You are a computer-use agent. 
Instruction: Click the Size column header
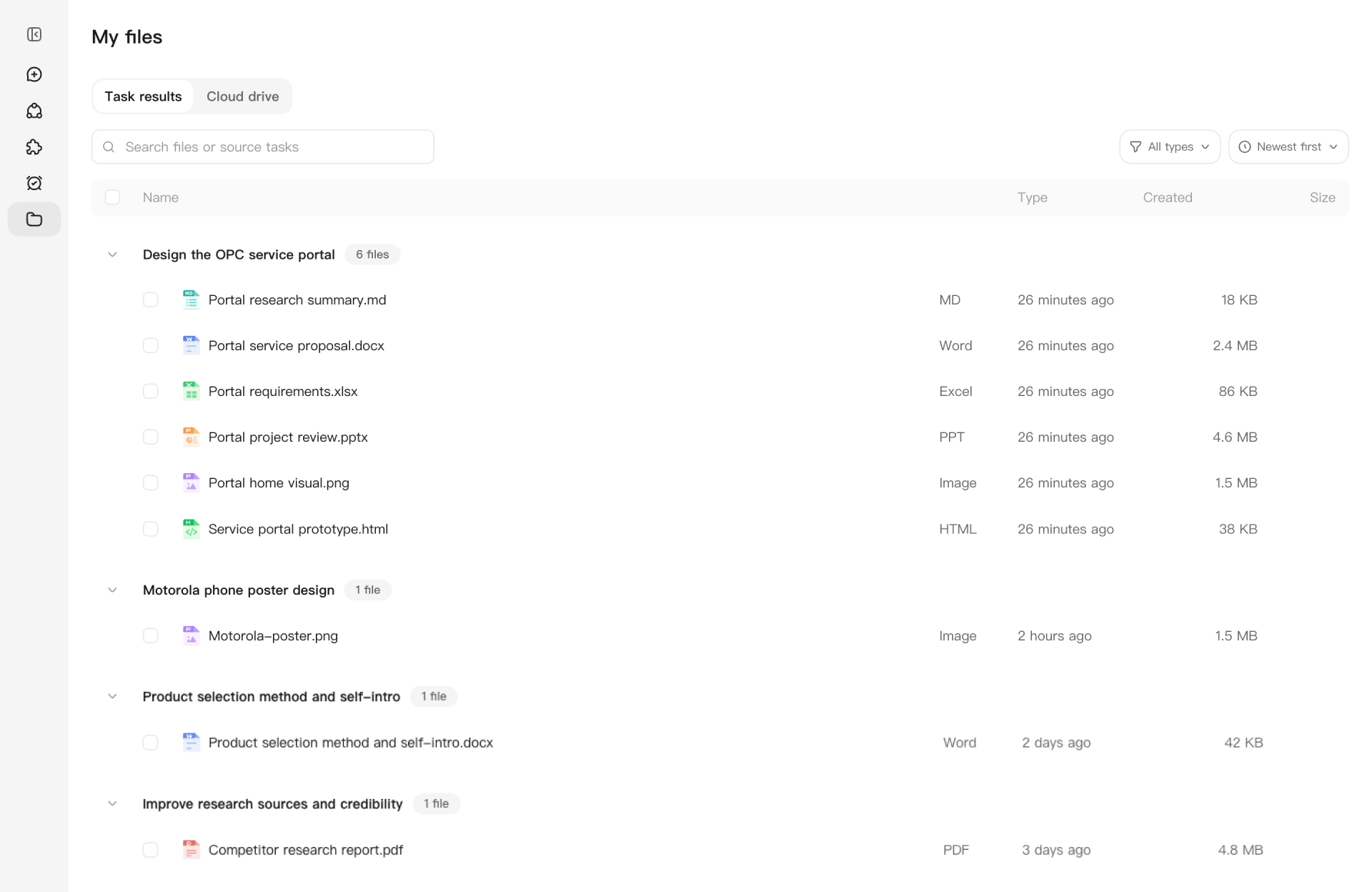click(1323, 197)
